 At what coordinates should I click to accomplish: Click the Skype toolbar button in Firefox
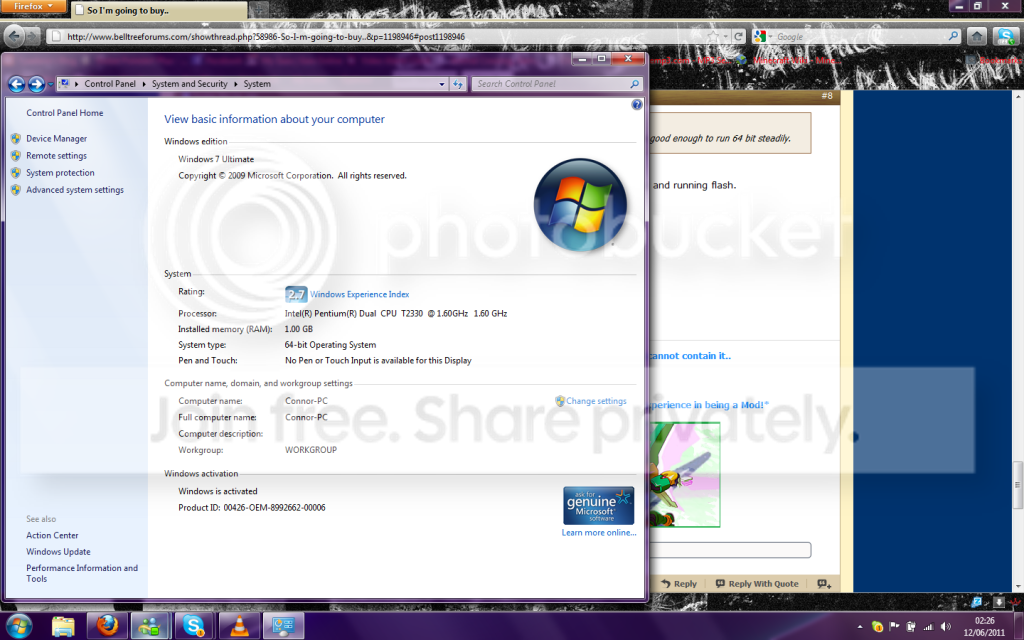tap(1006, 37)
